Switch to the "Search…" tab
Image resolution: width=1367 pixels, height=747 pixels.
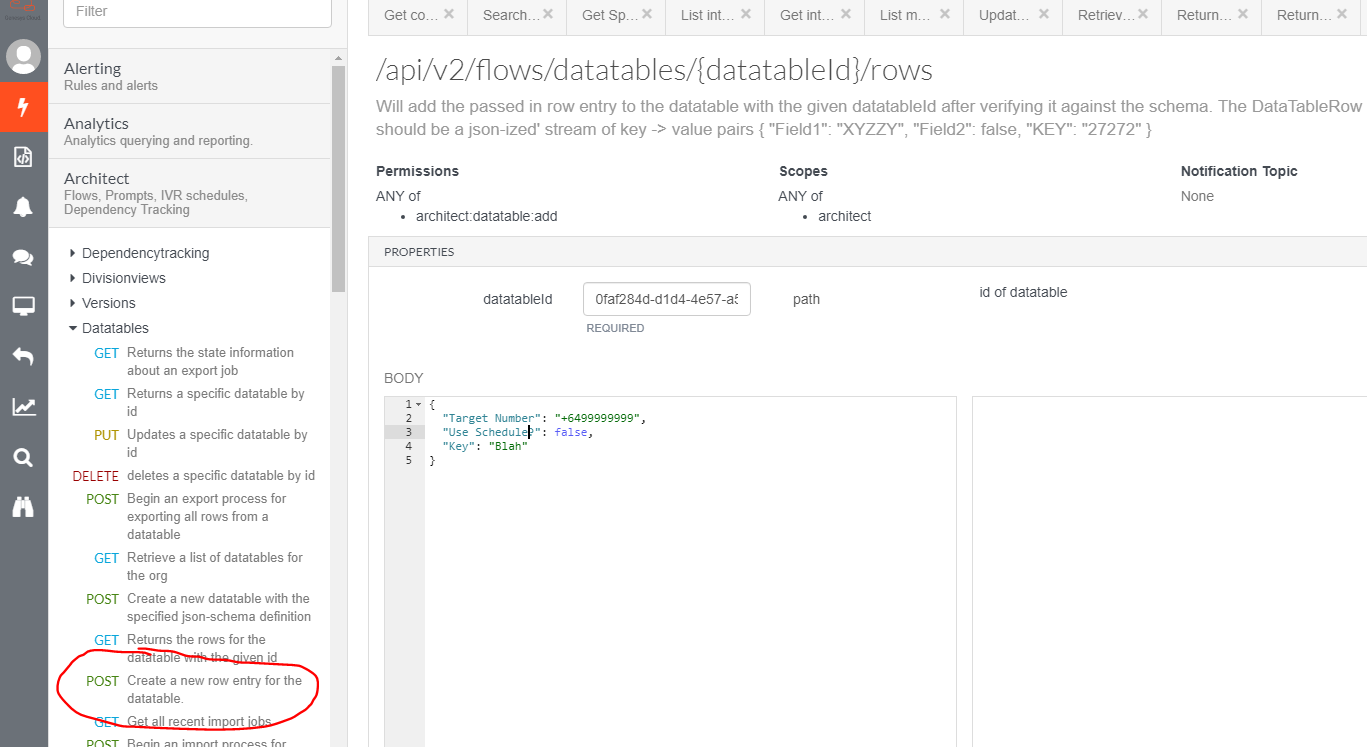pos(511,15)
